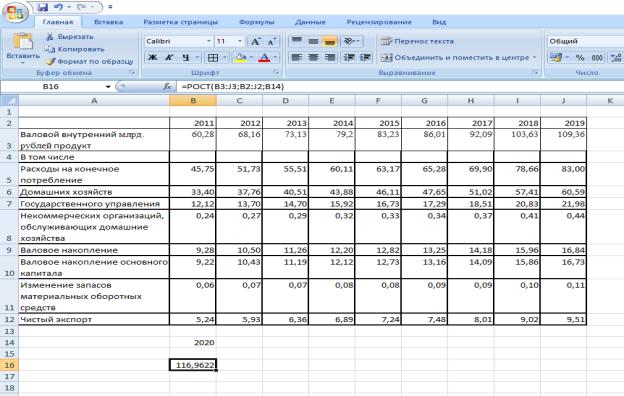The image size is (624, 396).
Task: Apply borders with the borders icon
Action: [x=213, y=58]
